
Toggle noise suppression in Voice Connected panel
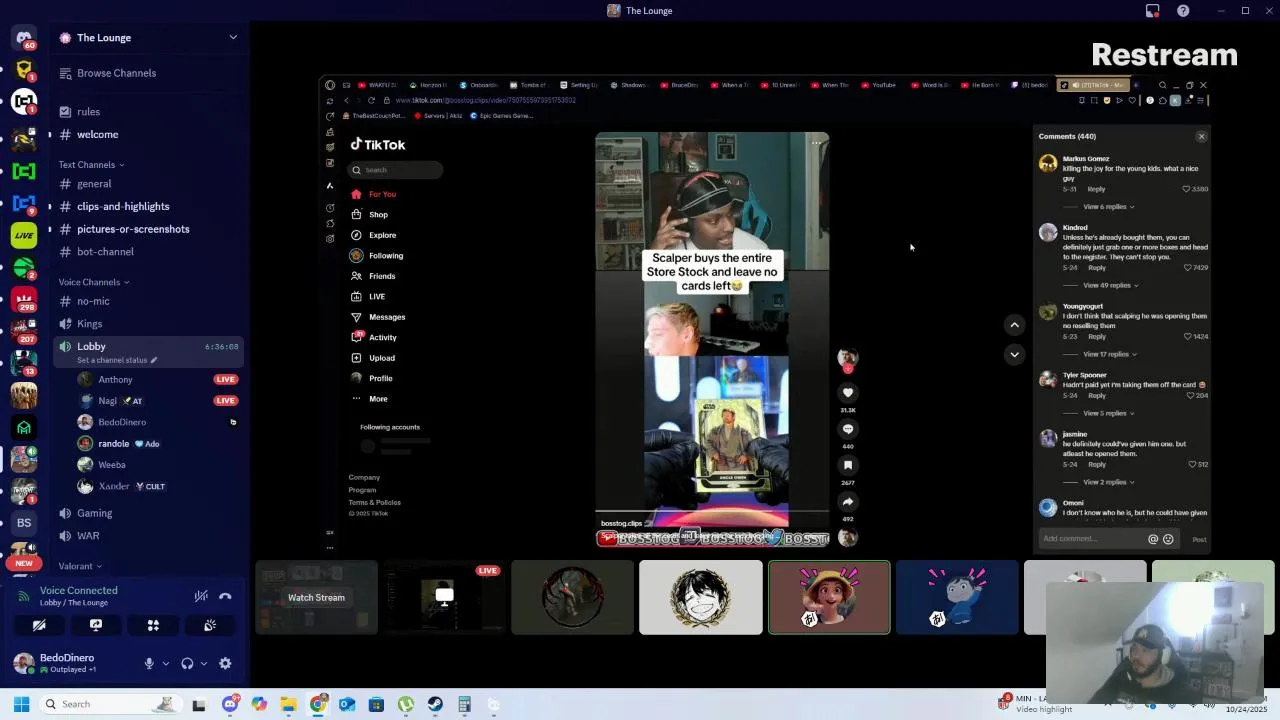(x=201, y=596)
